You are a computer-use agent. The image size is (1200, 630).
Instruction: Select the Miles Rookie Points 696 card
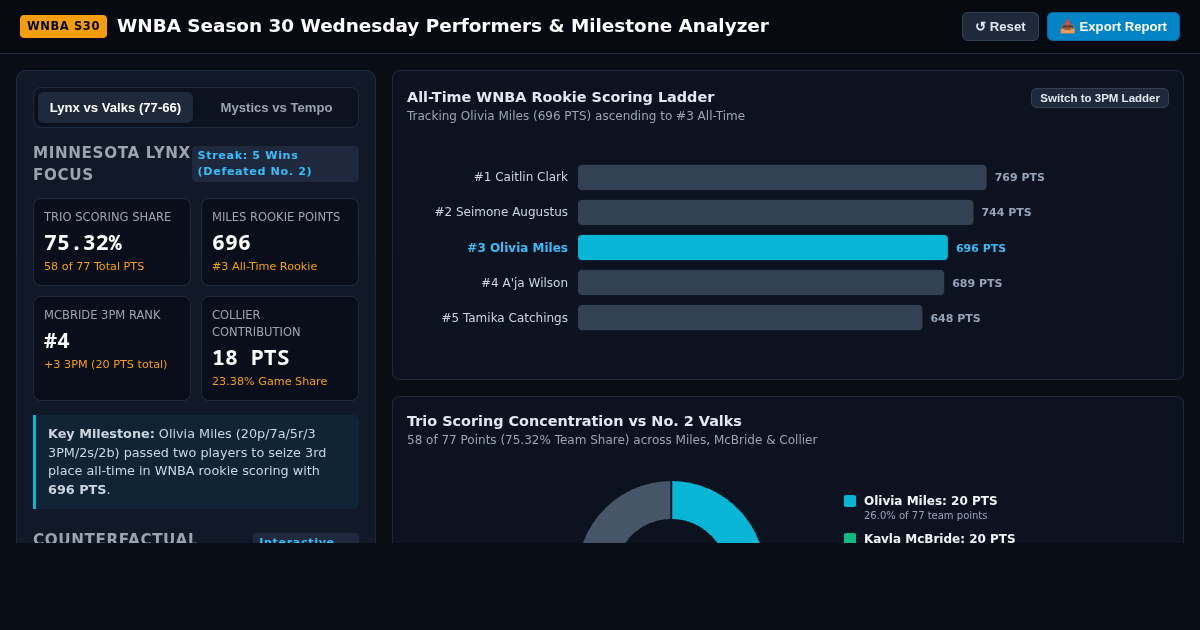click(x=280, y=242)
